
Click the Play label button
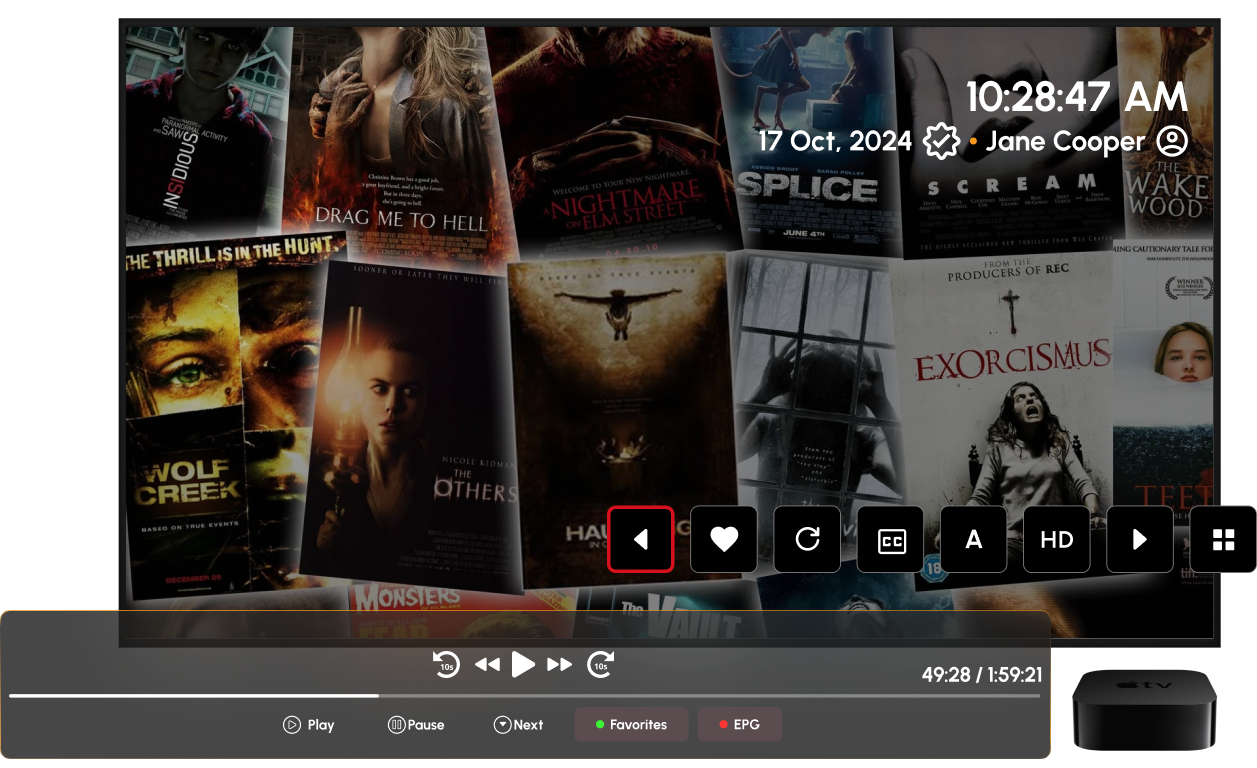309,725
